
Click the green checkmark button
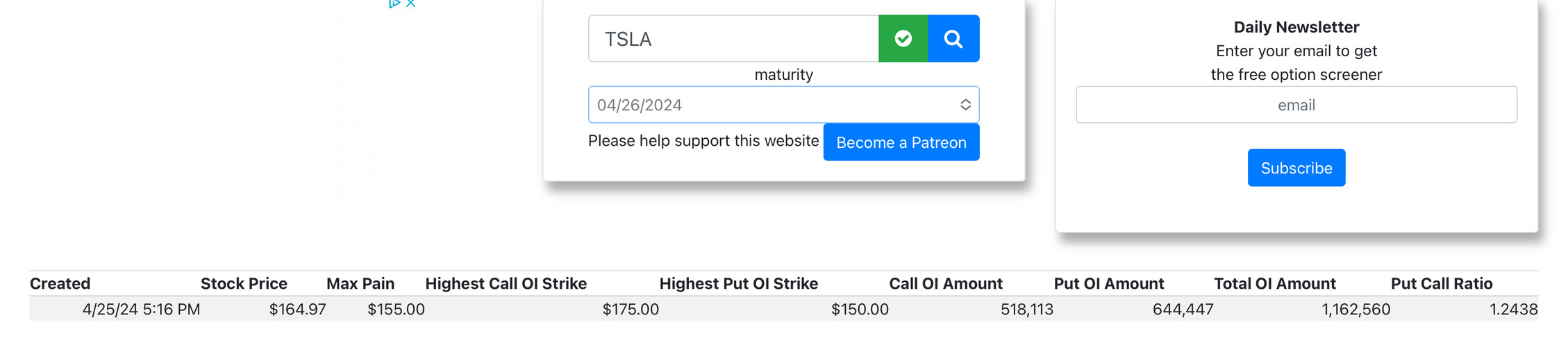click(903, 39)
